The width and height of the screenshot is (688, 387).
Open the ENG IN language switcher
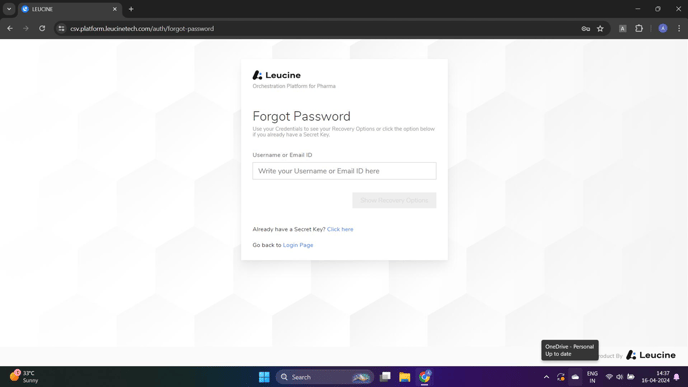tap(592, 377)
